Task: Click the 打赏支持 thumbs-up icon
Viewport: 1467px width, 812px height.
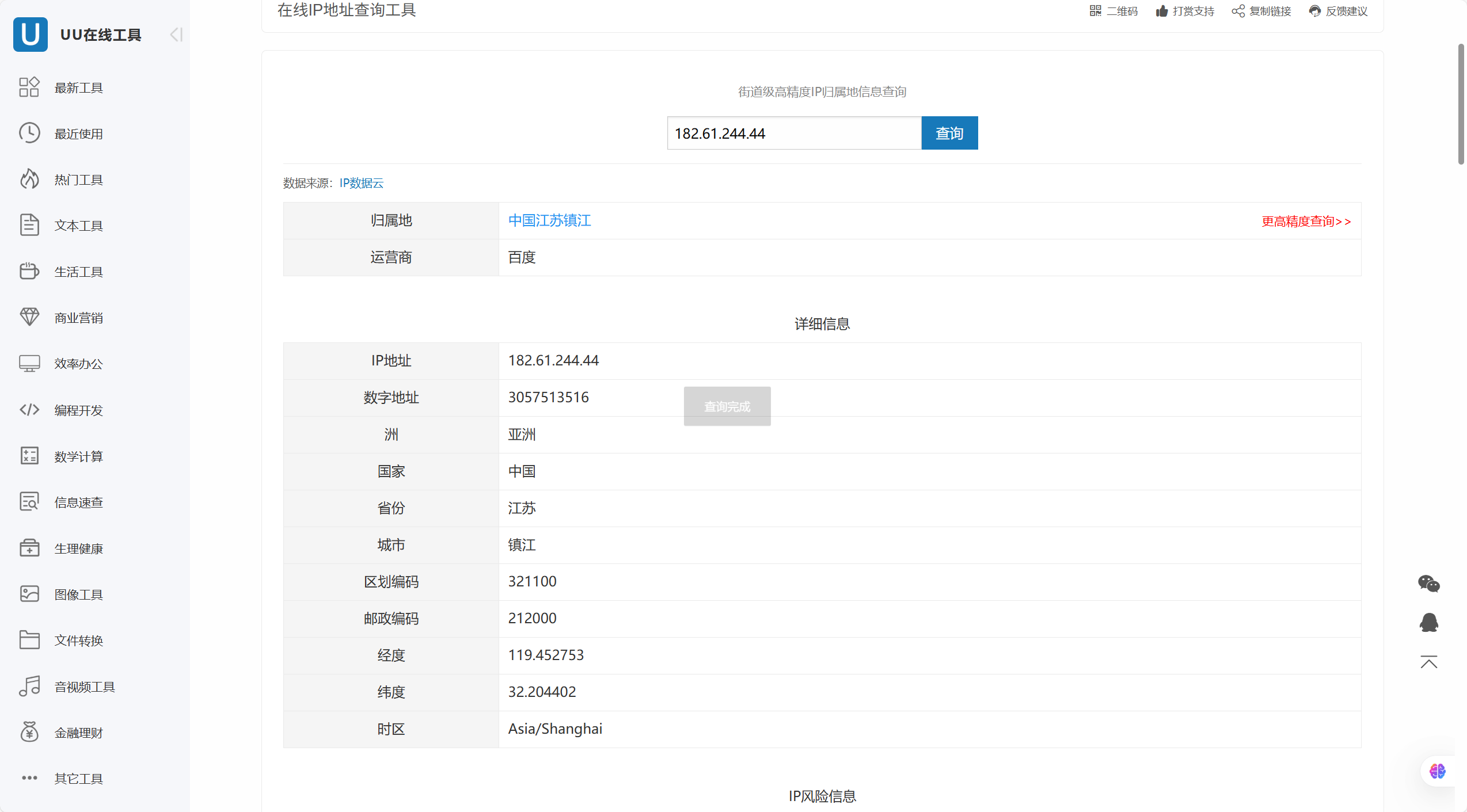Action: (x=1162, y=11)
